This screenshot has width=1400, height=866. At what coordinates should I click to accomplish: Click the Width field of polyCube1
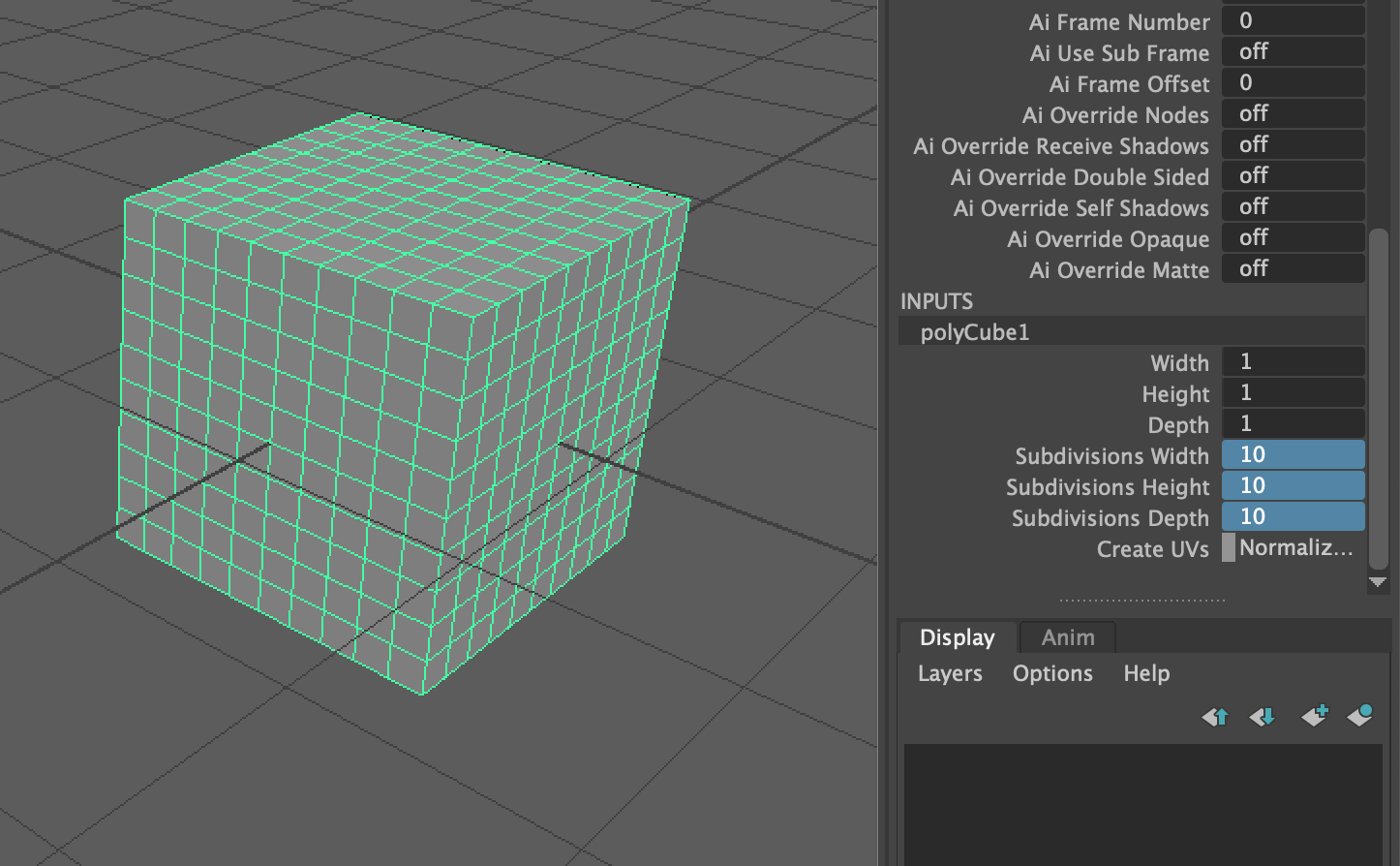click(x=1293, y=361)
